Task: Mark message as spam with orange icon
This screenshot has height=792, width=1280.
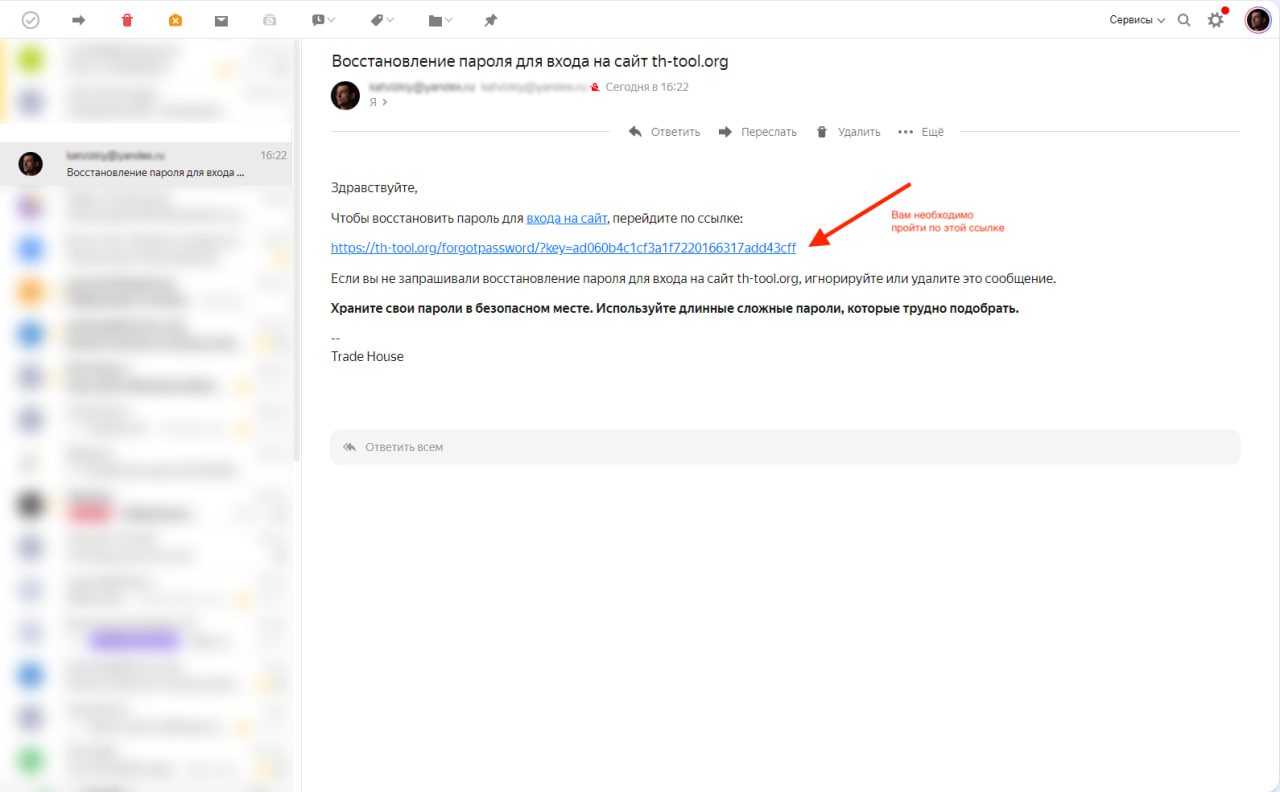Action: [x=175, y=20]
